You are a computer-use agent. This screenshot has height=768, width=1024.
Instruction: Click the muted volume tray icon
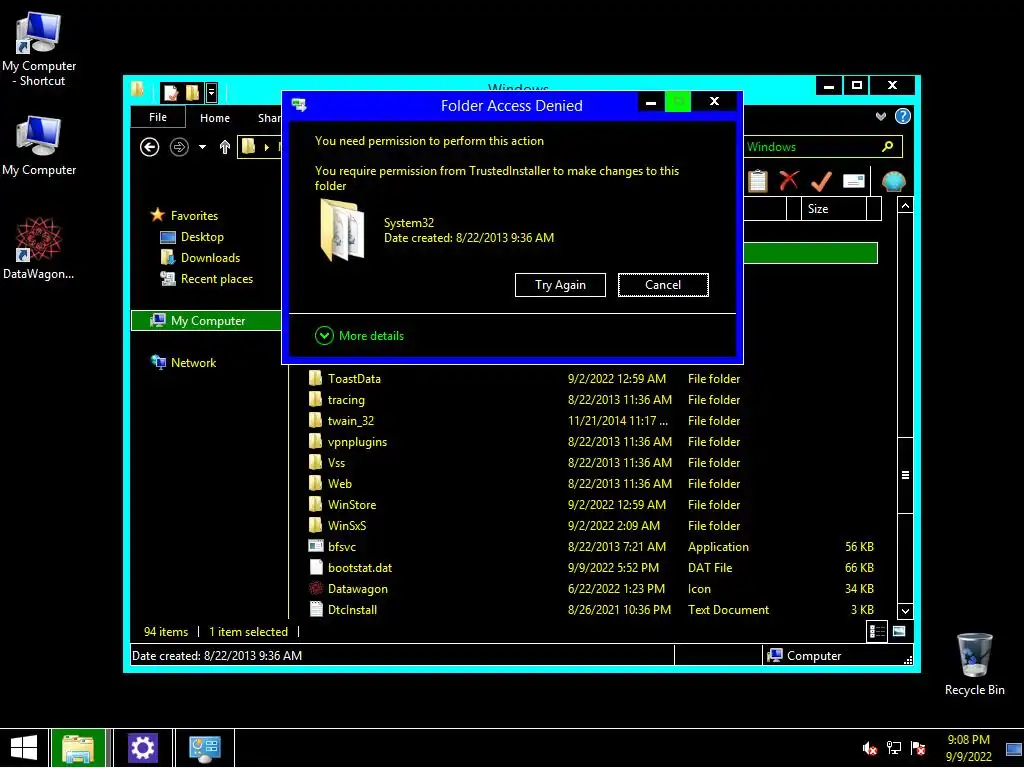[x=869, y=748]
